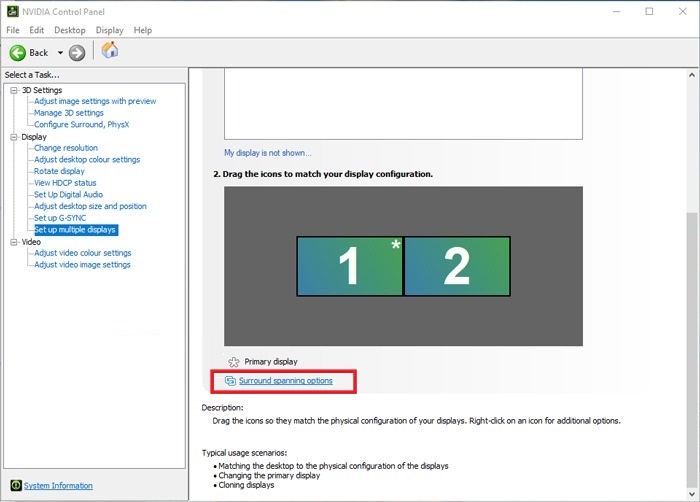Select display 1 monitor icon
The width and height of the screenshot is (700, 502).
tap(350, 266)
